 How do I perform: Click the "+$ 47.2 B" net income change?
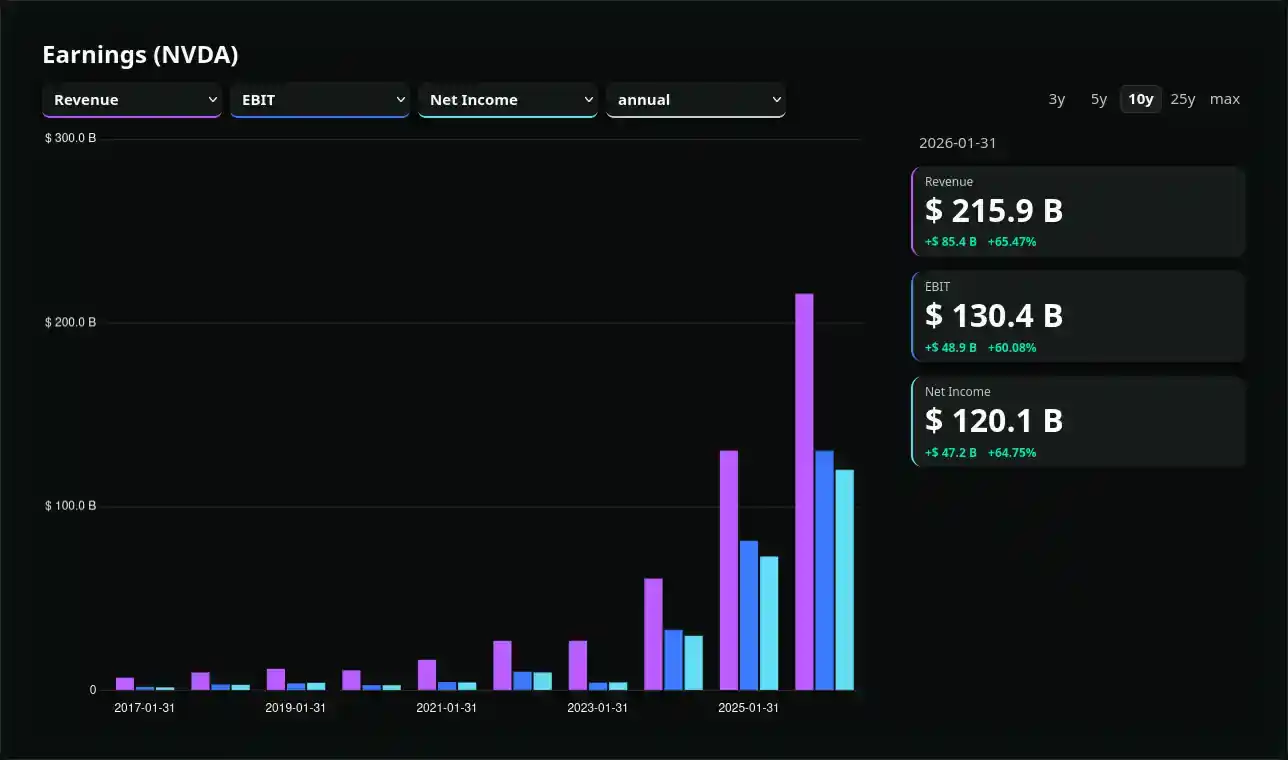click(x=951, y=453)
